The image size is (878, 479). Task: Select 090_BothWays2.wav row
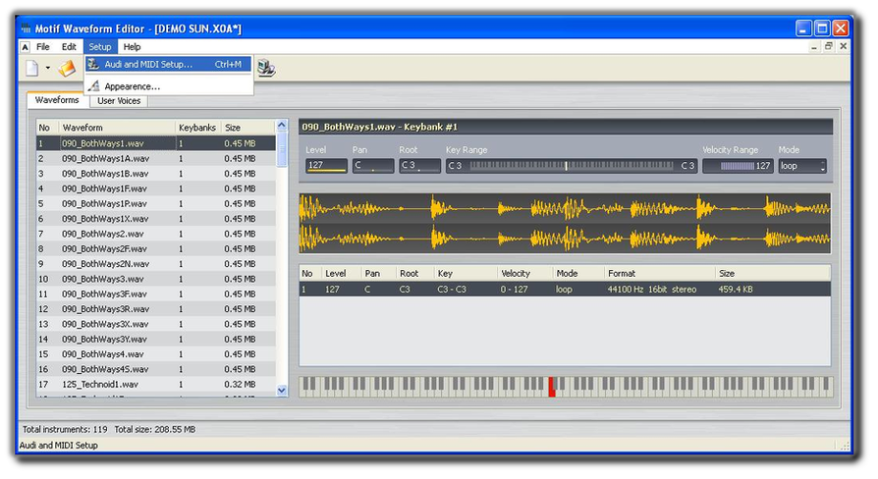tap(156, 234)
